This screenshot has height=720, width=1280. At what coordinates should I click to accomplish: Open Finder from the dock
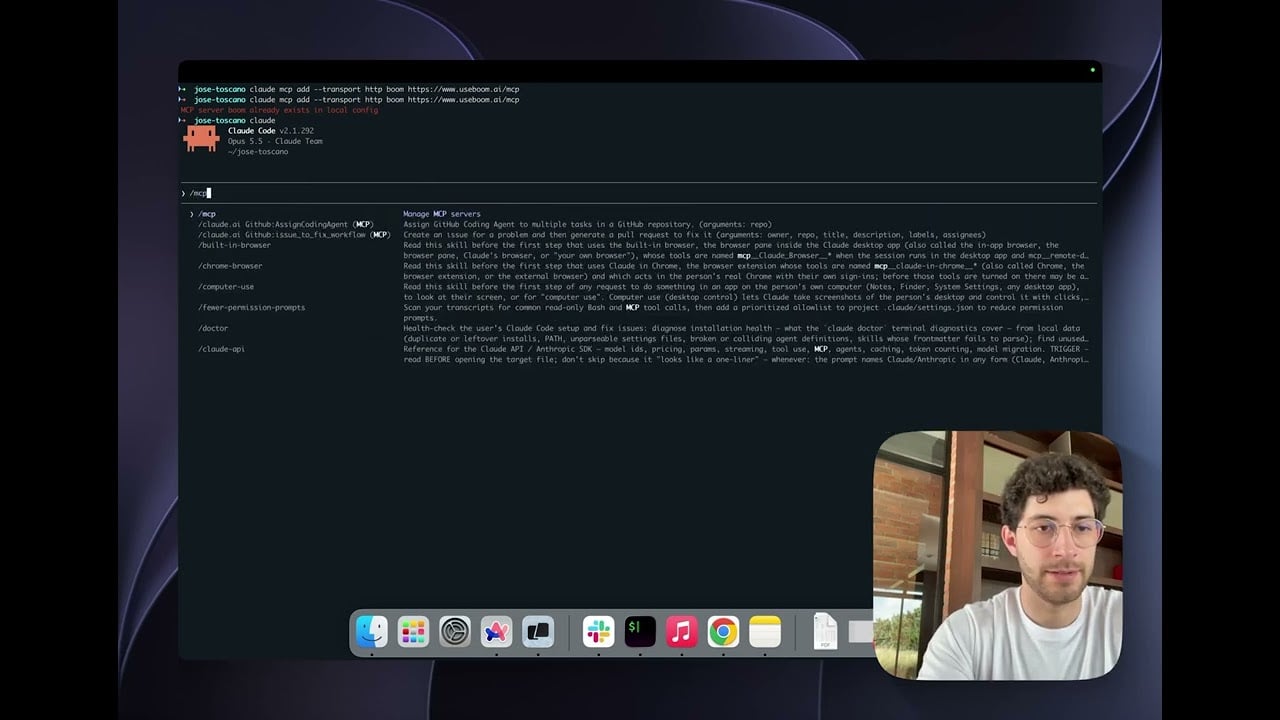click(372, 631)
